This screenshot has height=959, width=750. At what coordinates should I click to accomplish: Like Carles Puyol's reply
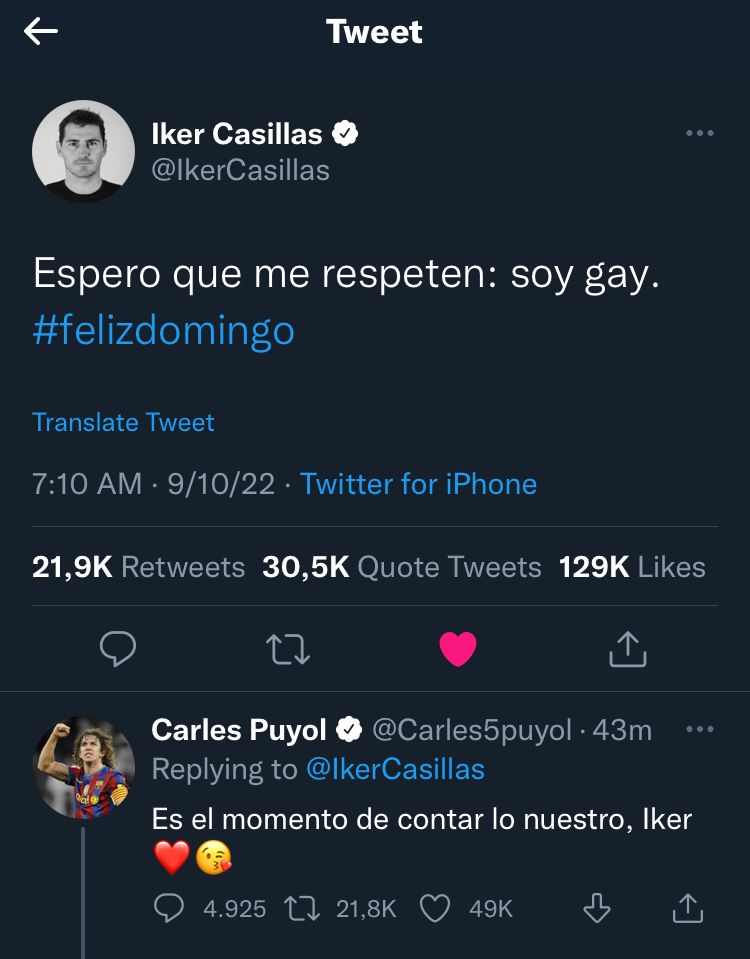coord(434,908)
